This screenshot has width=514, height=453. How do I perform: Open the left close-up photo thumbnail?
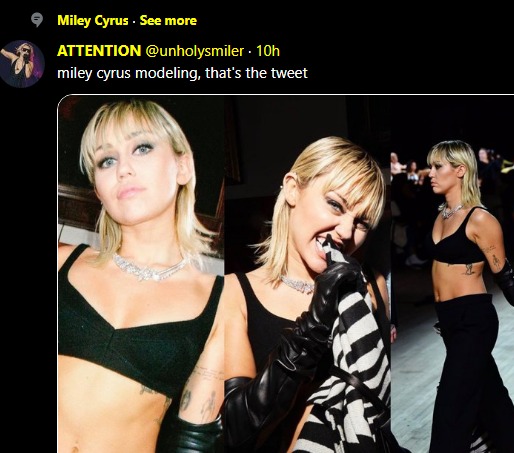point(141,274)
